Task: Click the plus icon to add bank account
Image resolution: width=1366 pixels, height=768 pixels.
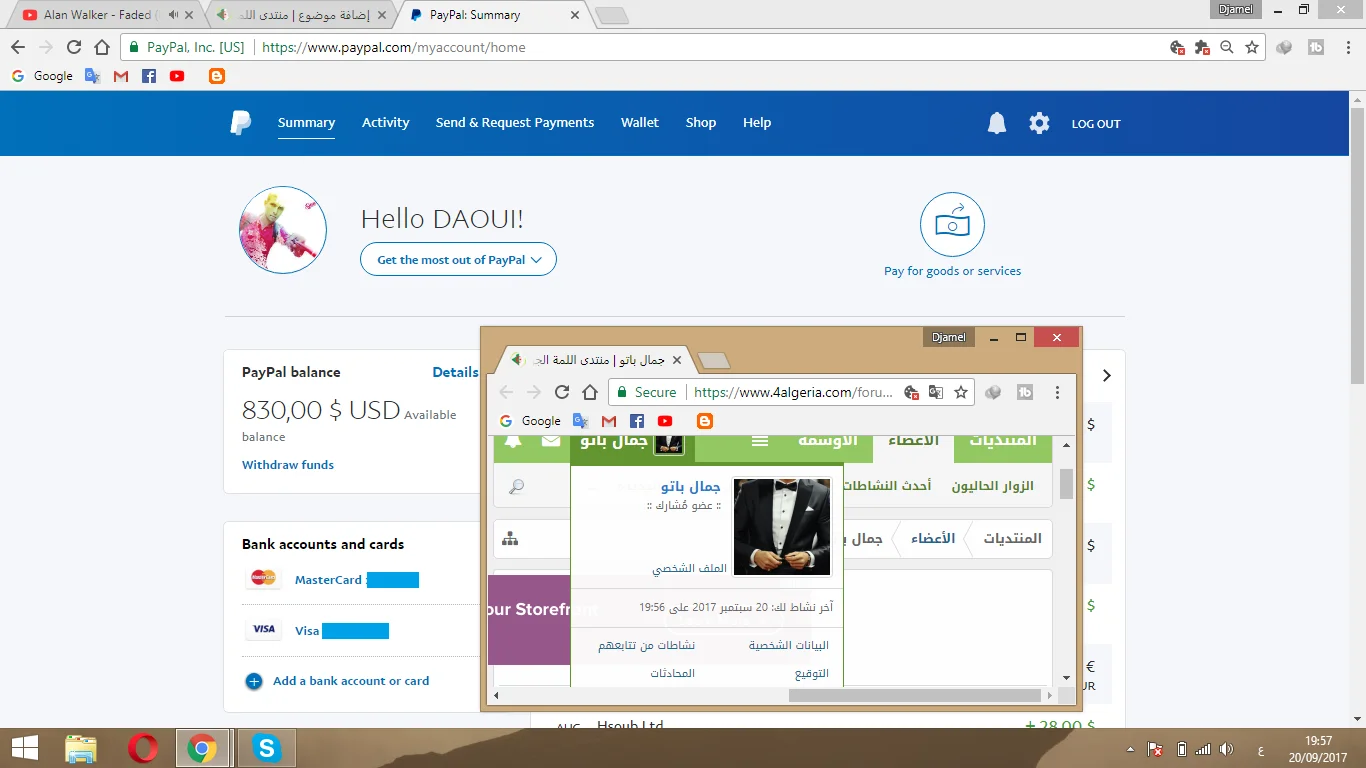Action: [x=254, y=681]
